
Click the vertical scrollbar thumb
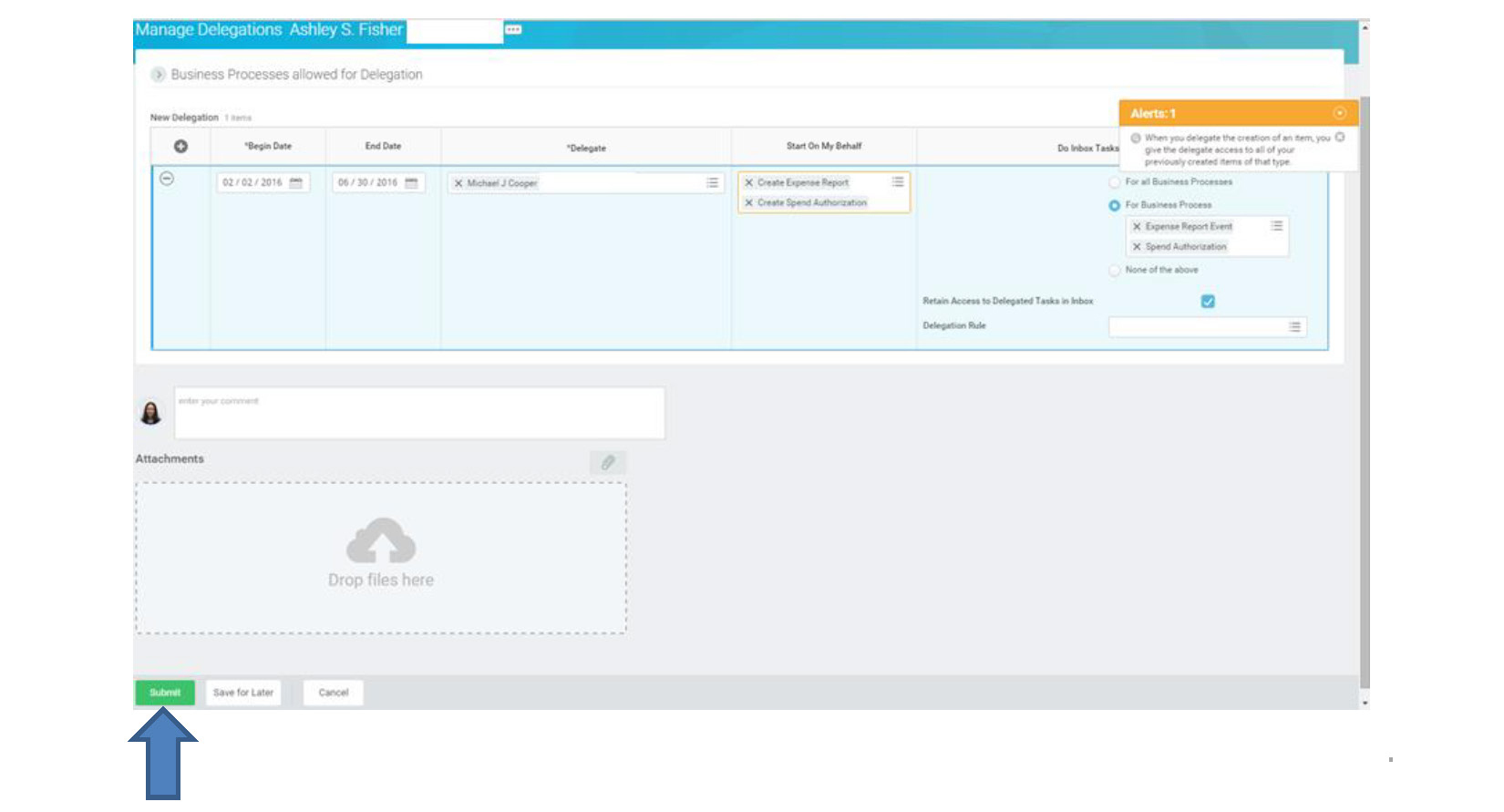tap(1365, 392)
